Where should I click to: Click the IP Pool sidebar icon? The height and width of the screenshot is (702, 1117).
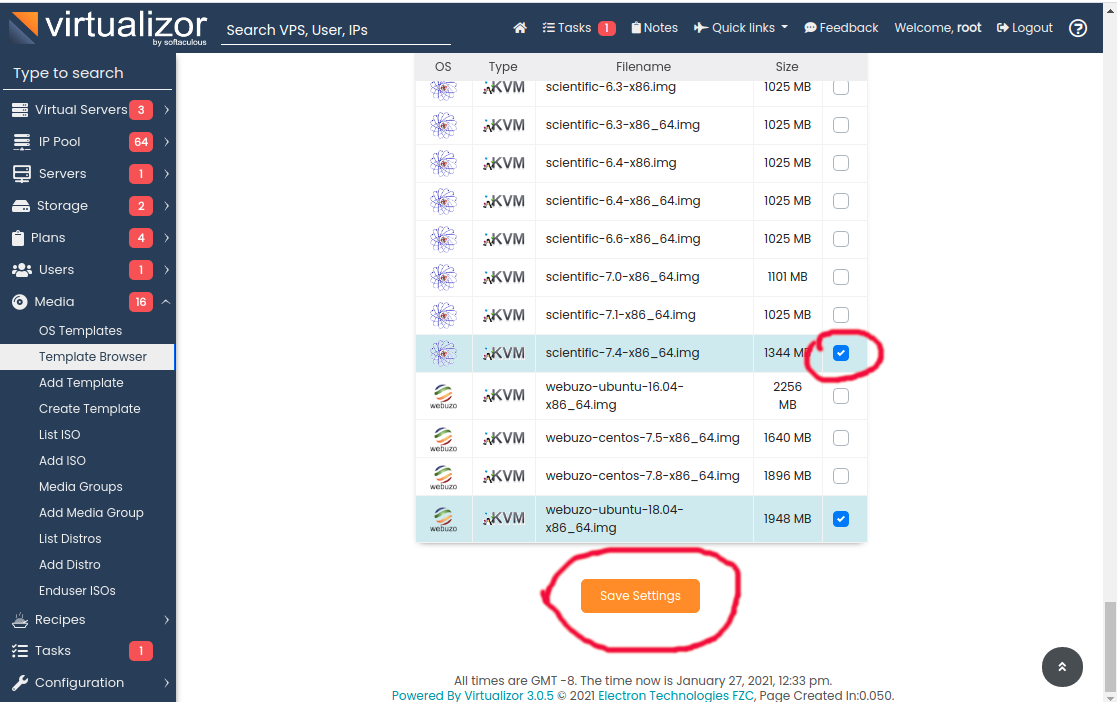click(x=21, y=141)
